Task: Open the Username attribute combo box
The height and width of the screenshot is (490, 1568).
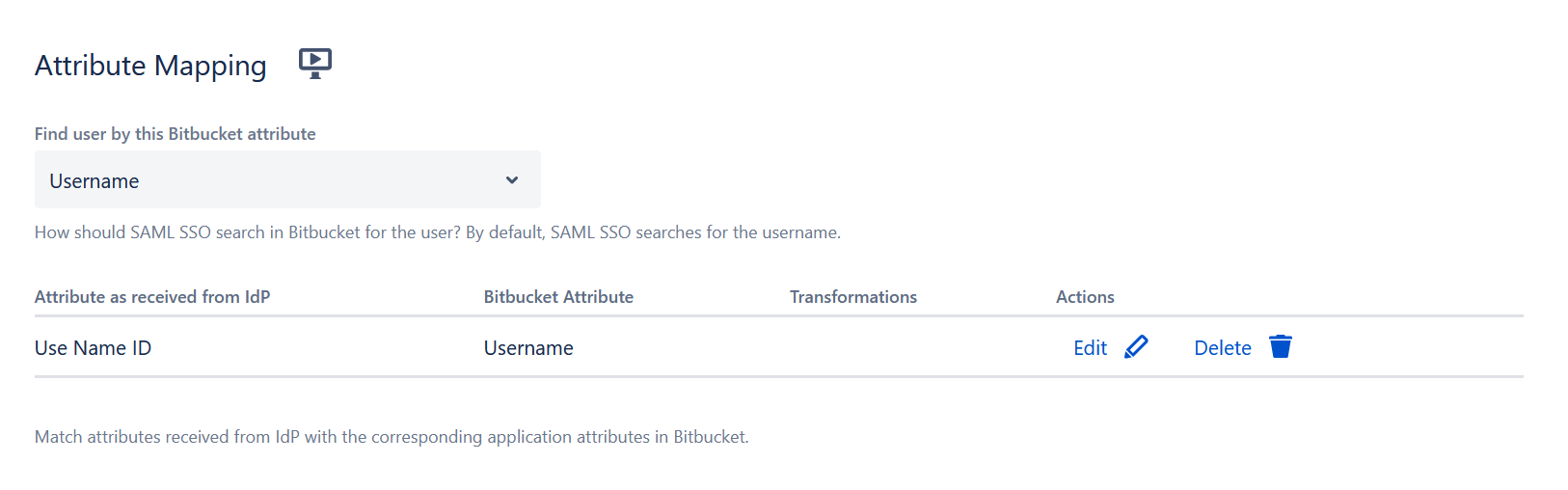Action: (287, 180)
